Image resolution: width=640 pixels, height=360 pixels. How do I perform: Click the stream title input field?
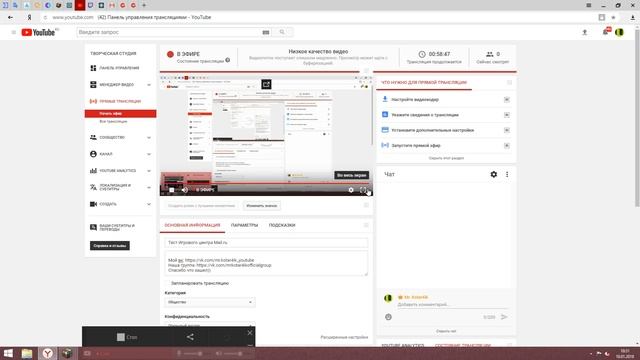coord(266,242)
